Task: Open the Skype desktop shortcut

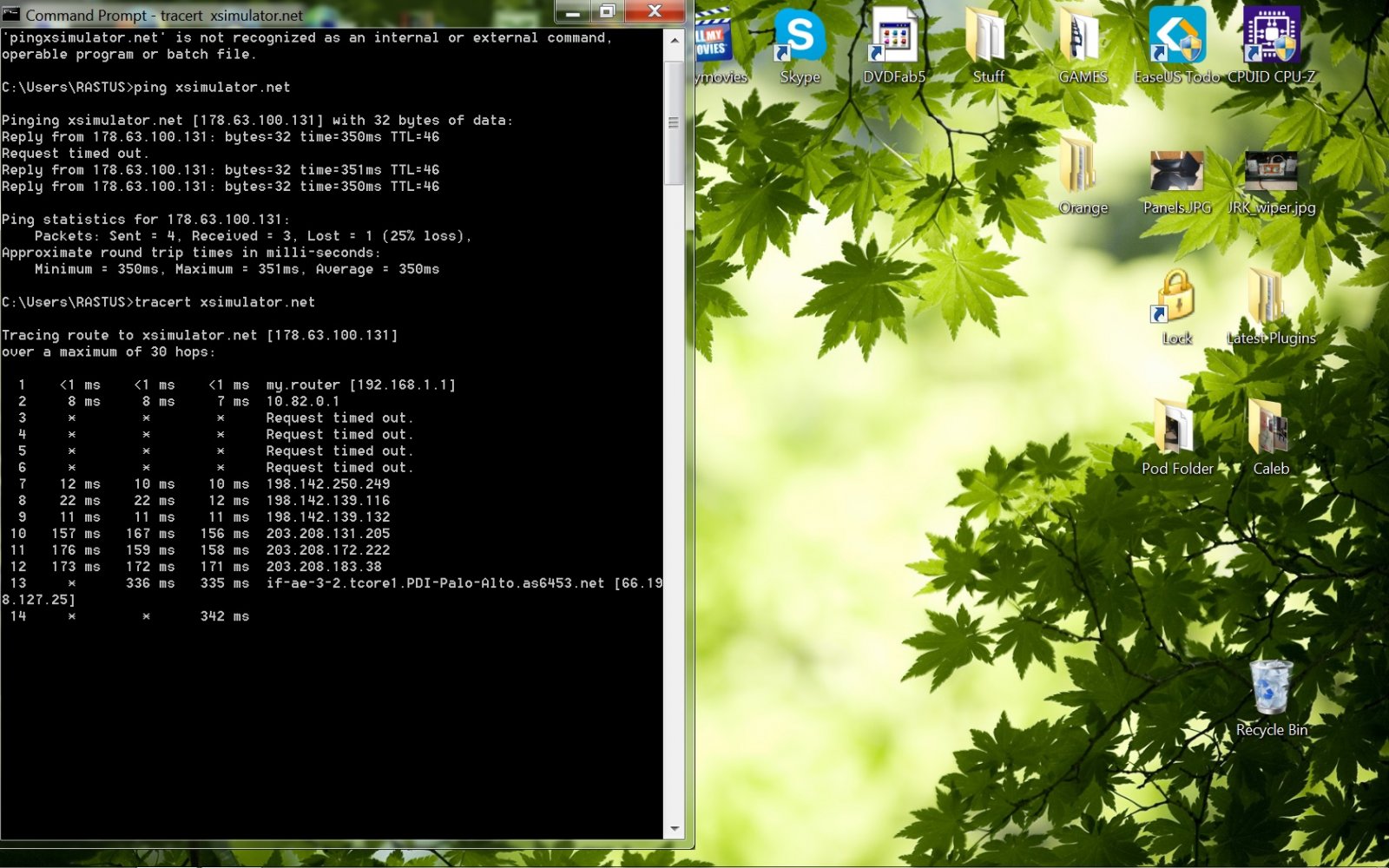Action: pyautogui.click(x=800, y=39)
